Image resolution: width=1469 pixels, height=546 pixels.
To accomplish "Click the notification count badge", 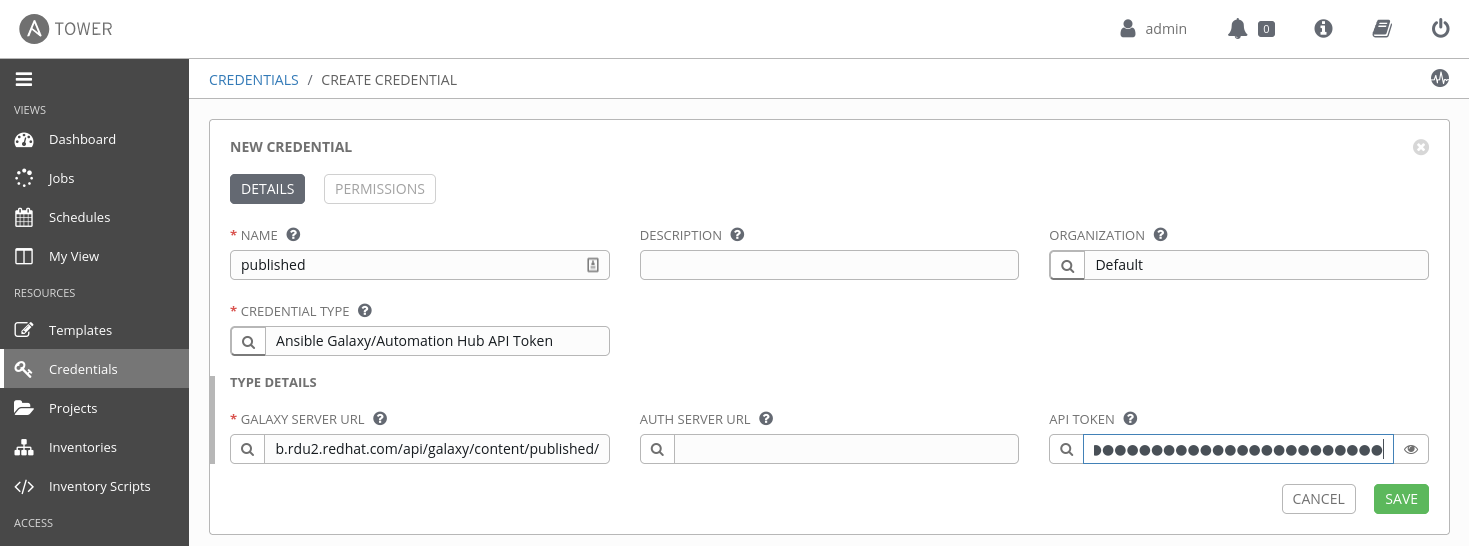I will (x=1266, y=29).
